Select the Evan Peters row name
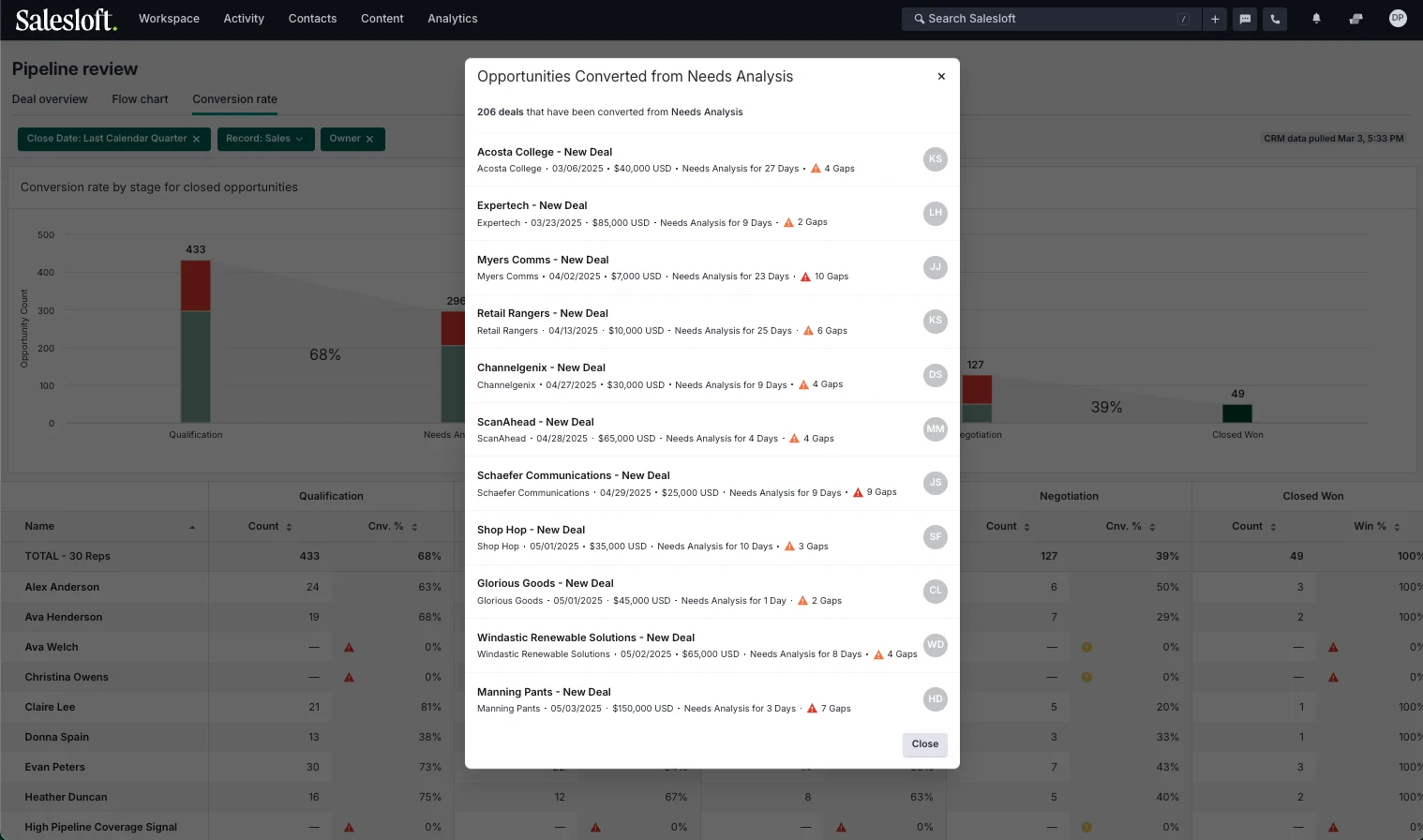 (x=54, y=767)
